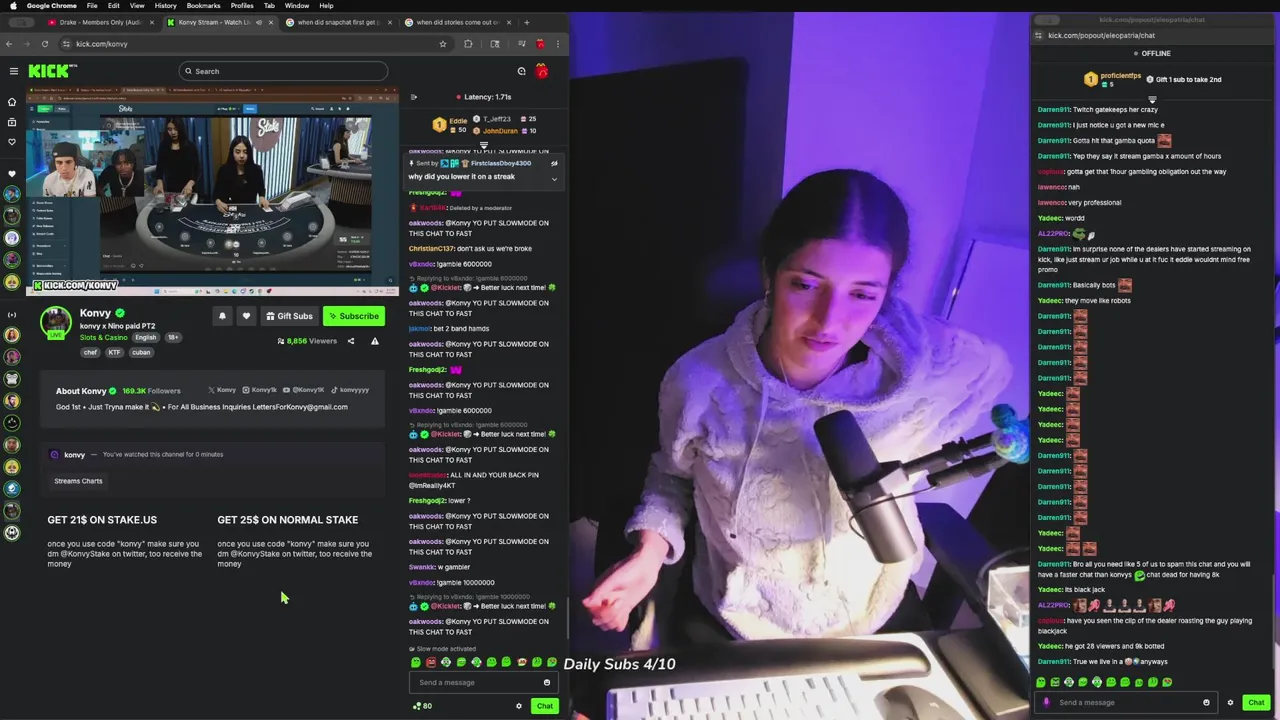Open the Kick sidebar hamburger menu
The image size is (1280, 720).
(14, 71)
